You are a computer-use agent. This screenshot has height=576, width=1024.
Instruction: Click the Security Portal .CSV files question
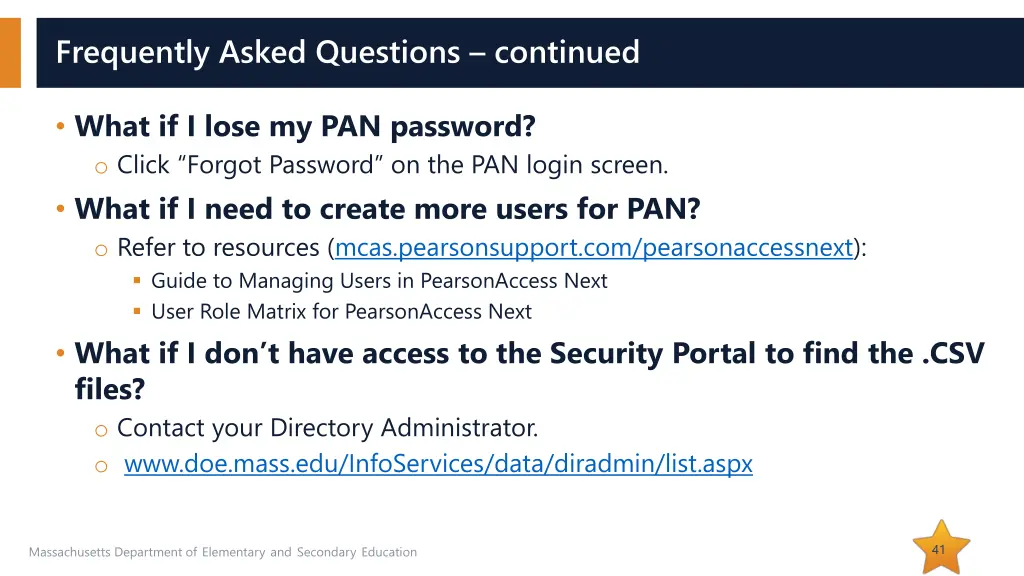click(529, 353)
